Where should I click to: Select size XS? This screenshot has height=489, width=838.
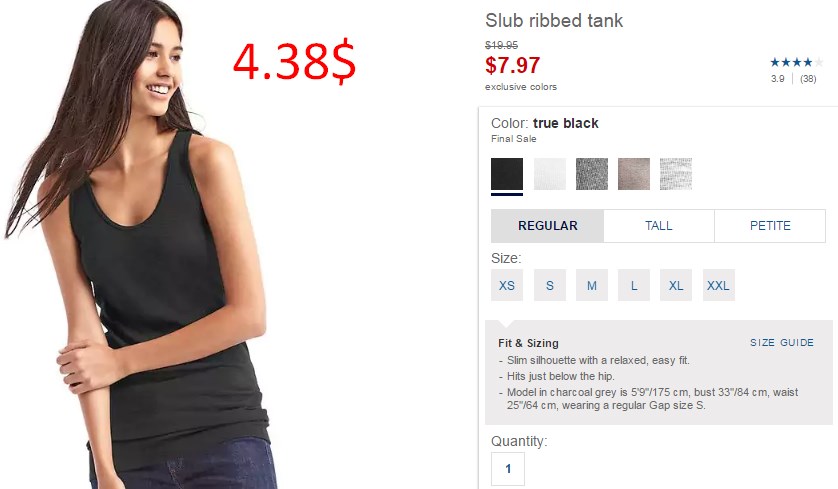(x=507, y=285)
